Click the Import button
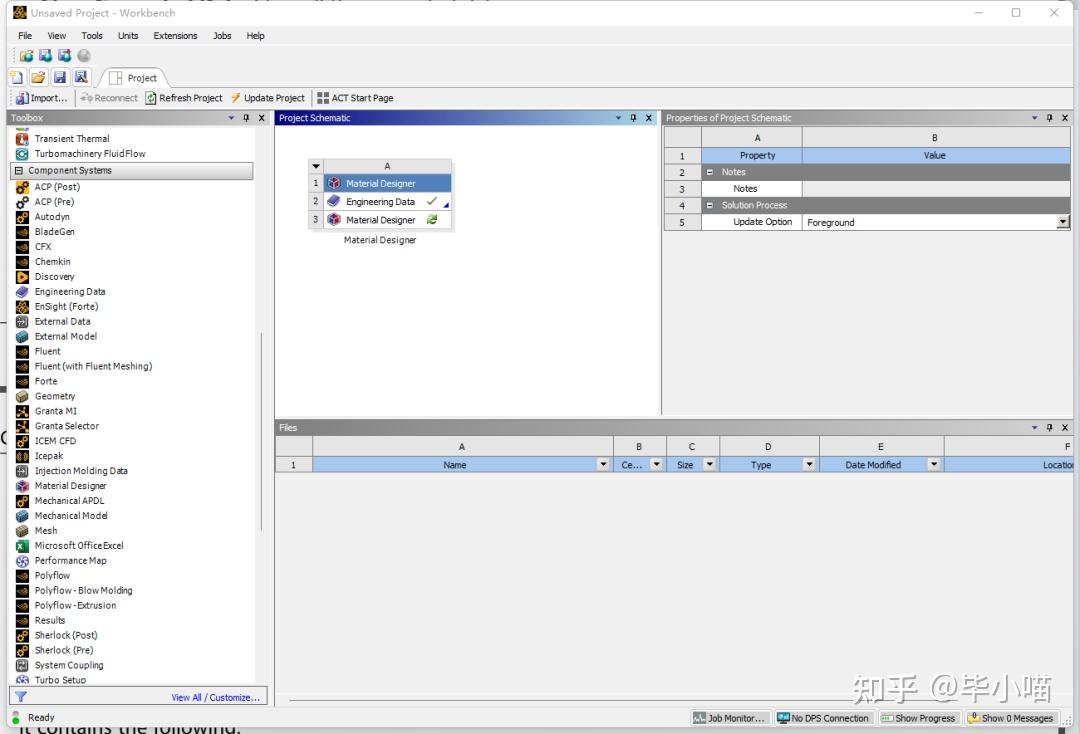Image resolution: width=1080 pixels, height=734 pixels. 41,98
